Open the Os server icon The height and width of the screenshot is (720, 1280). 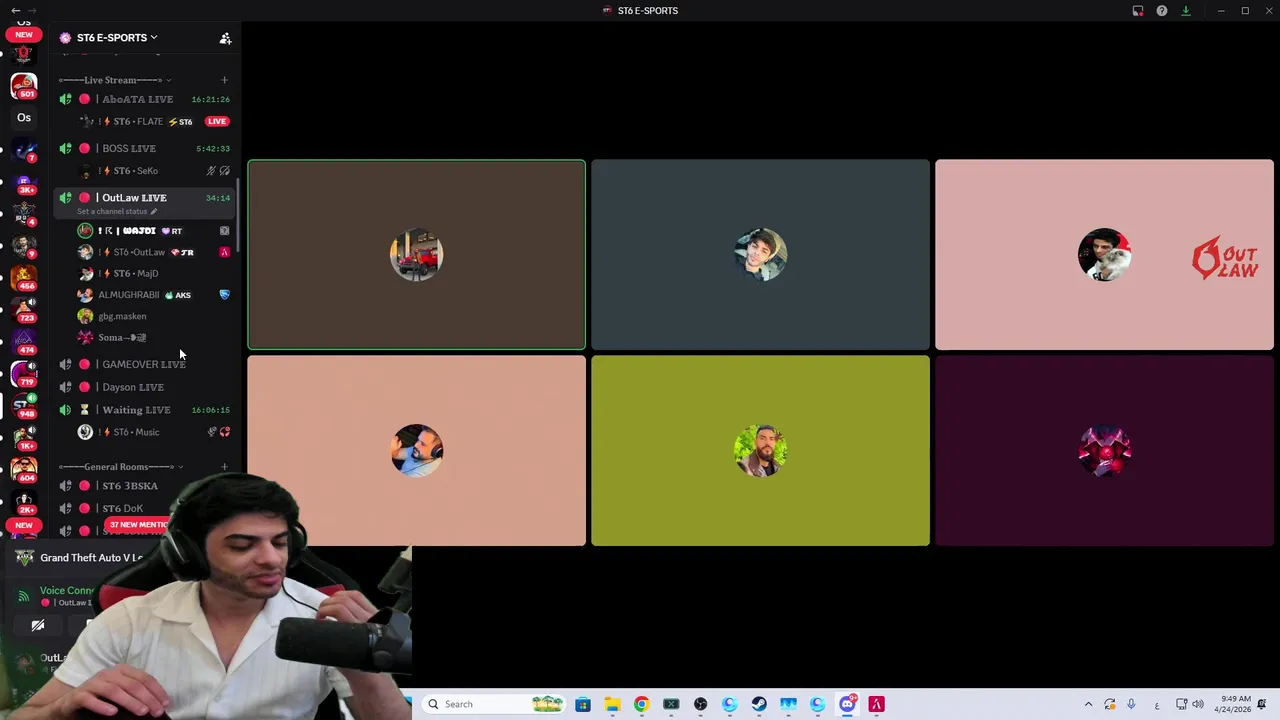click(x=24, y=118)
